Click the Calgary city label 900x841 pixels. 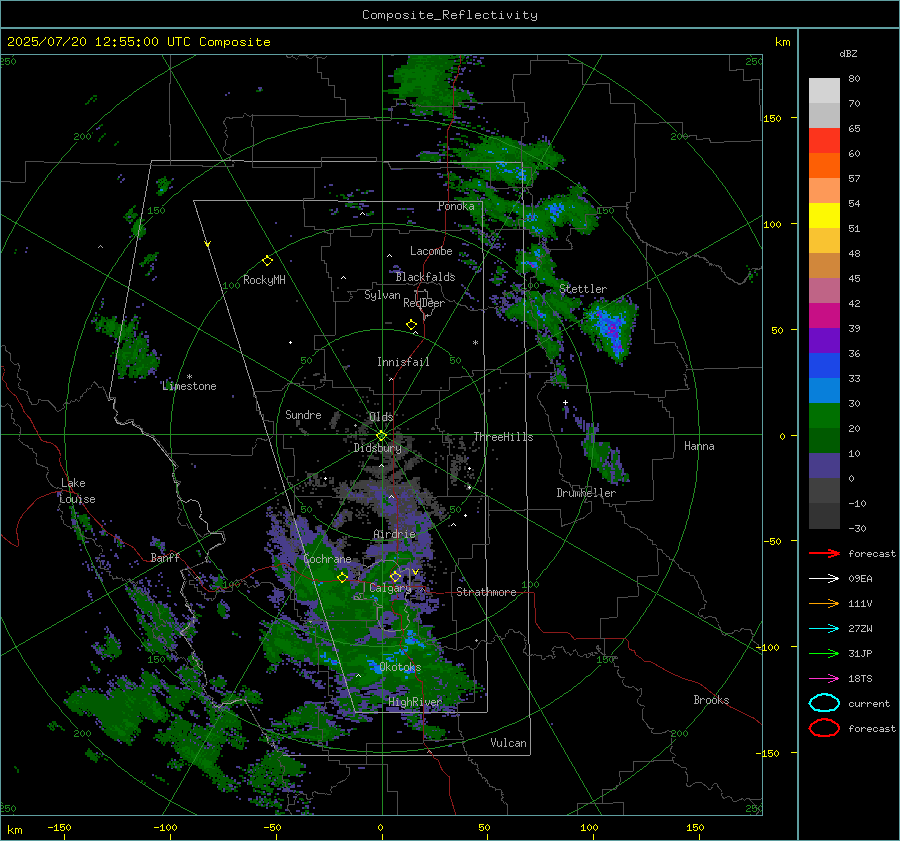pos(390,588)
